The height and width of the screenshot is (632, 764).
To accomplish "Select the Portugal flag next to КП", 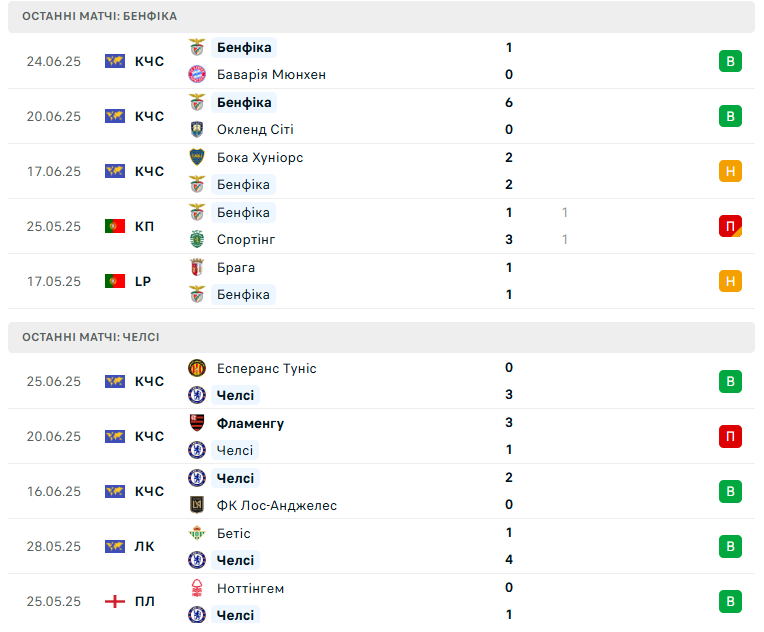I will tap(115, 226).
